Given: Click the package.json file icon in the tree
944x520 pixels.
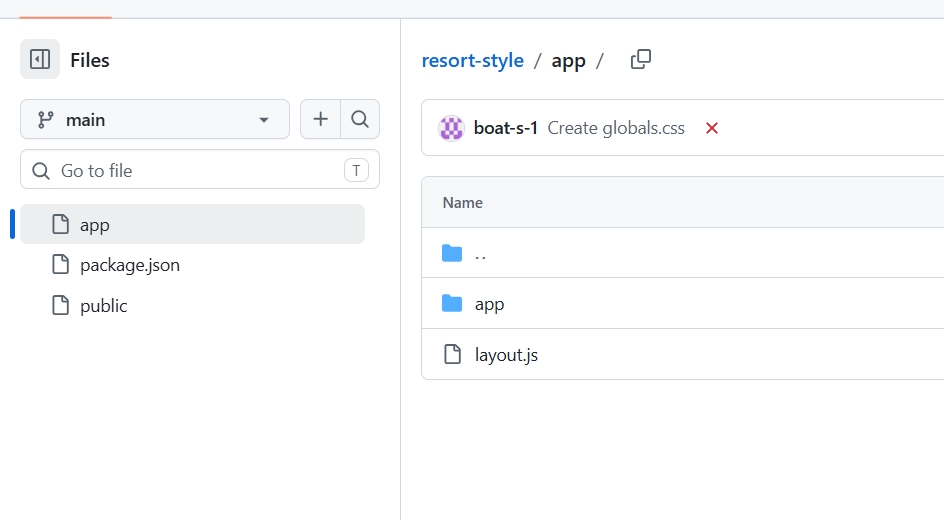Looking at the screenshot, I should click(60, 264).
